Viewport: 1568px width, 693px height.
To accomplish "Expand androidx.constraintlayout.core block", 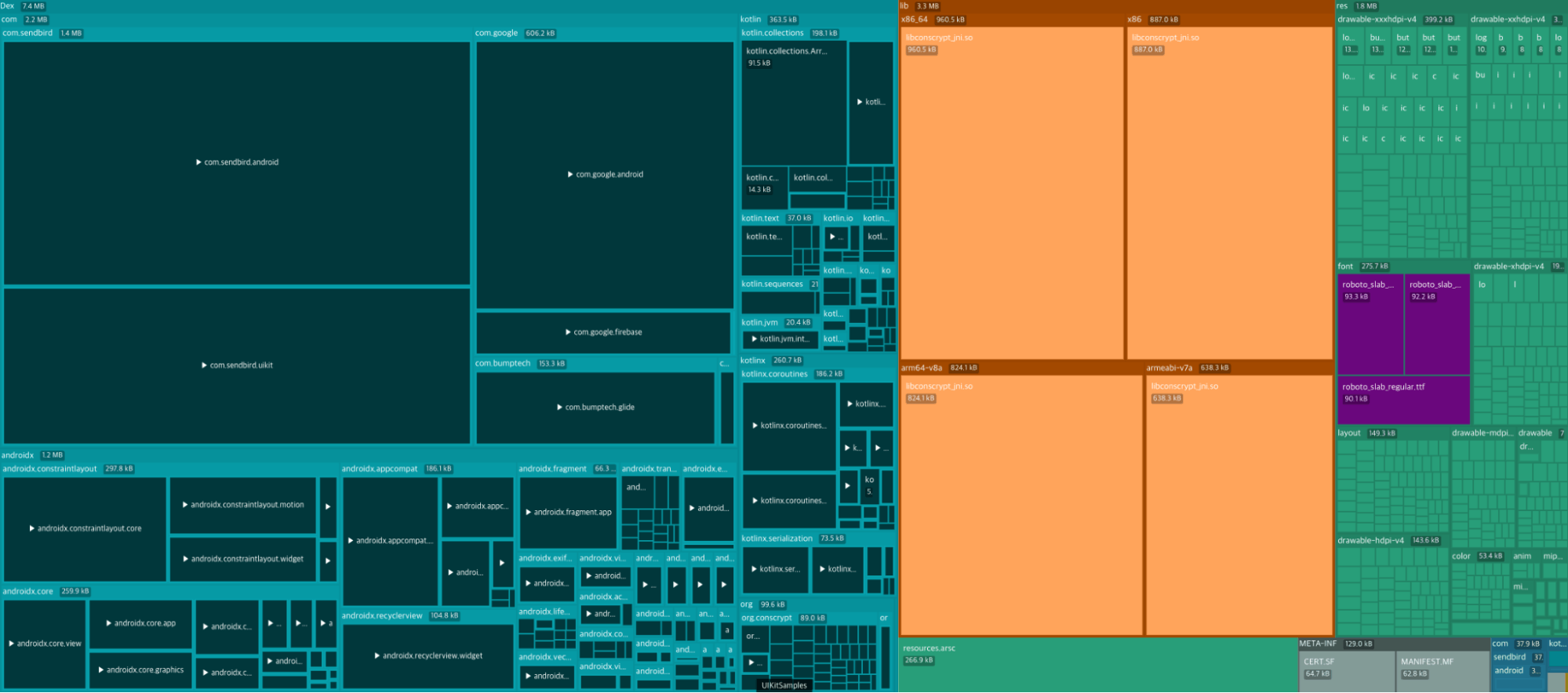I will pyautogui.click(x=85, y=529).
